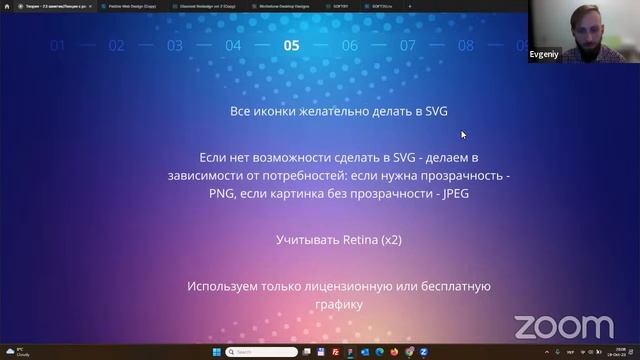Viewport: 640px width, 360px height.
Task: Open Firefox from the taskbar
Action: tap(394, 352)
